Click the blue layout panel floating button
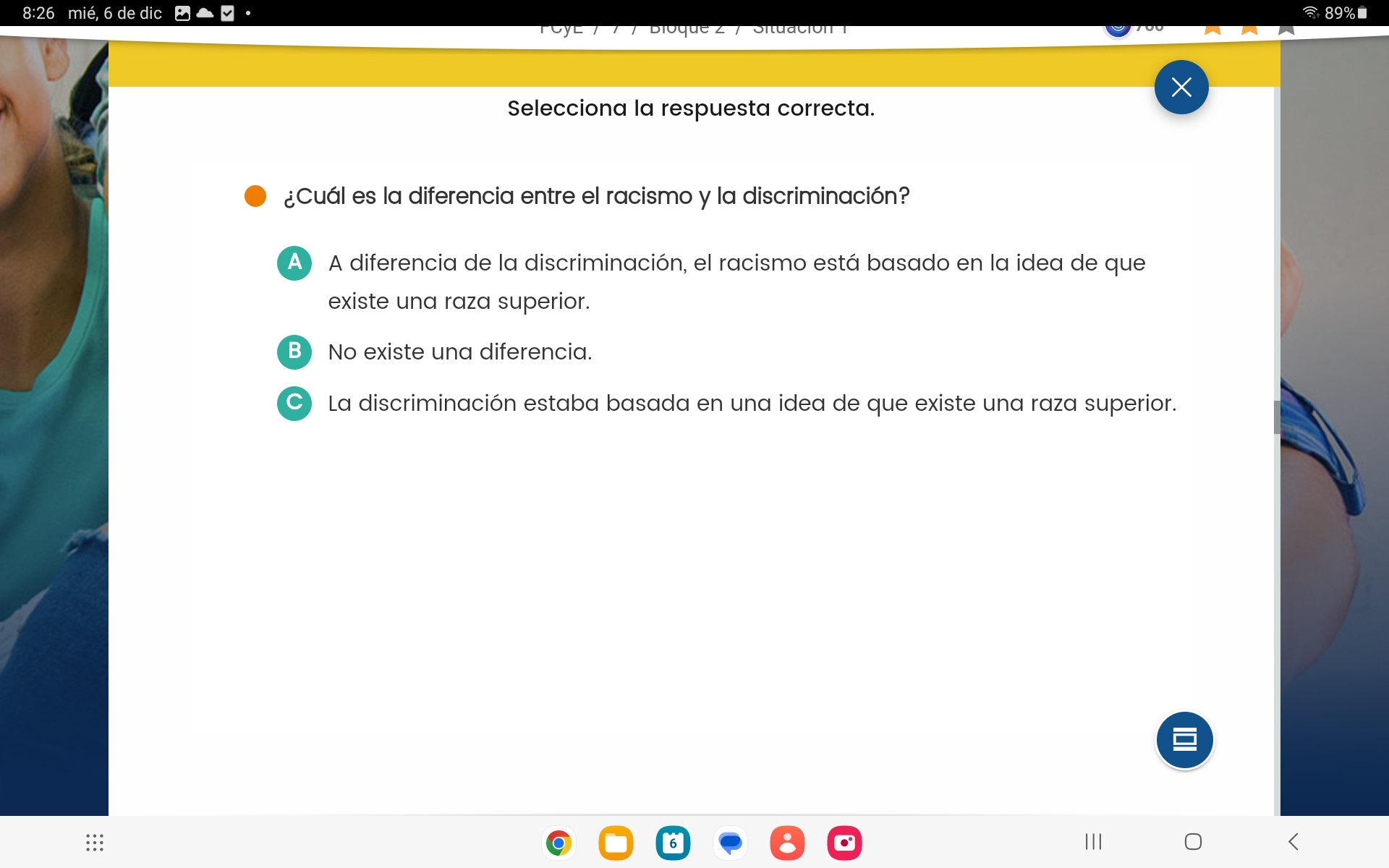Screen dimensions: 1389x868 click(1184, 739)
